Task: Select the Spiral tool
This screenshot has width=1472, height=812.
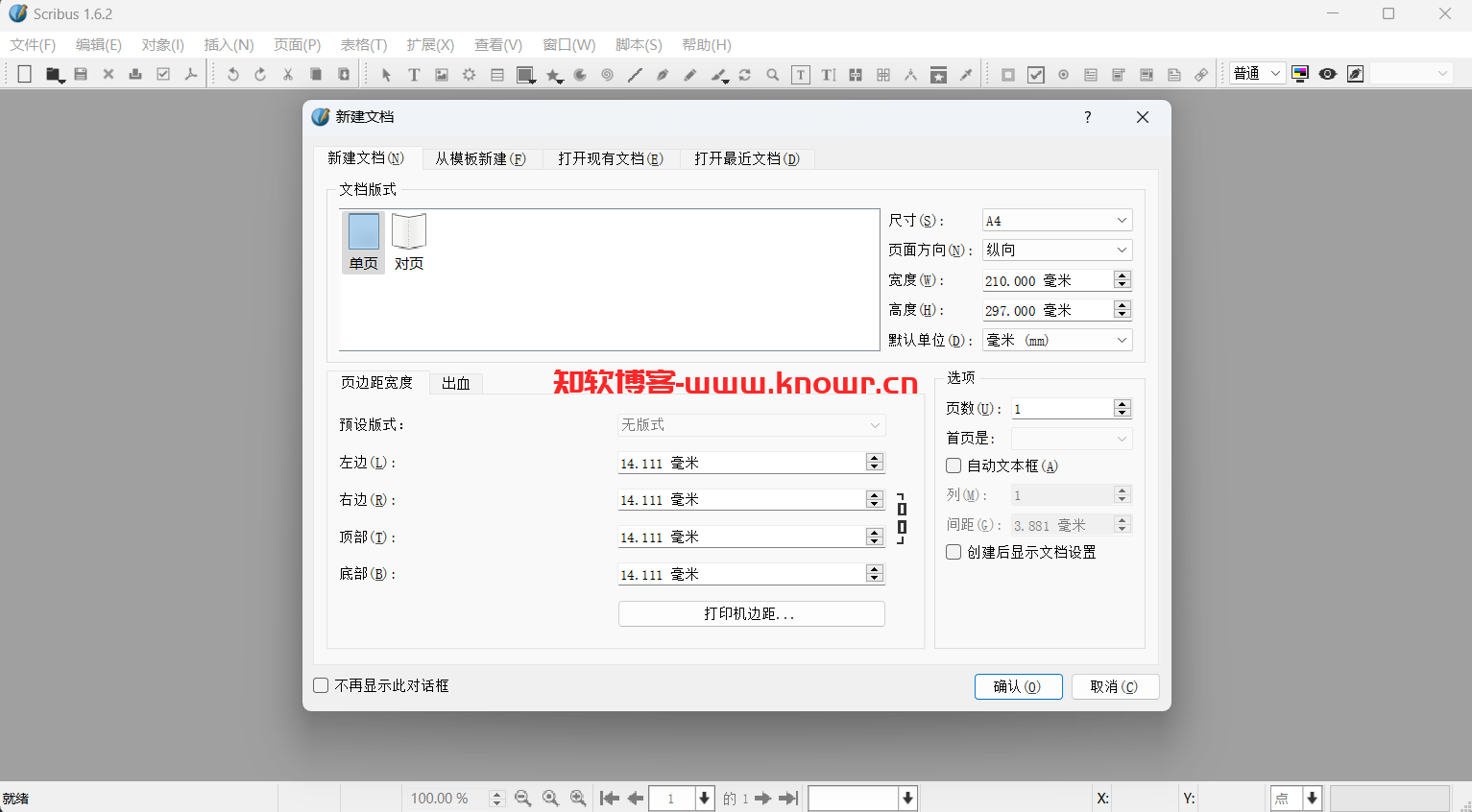Action: pyautogui.click(x=607, y=74)
